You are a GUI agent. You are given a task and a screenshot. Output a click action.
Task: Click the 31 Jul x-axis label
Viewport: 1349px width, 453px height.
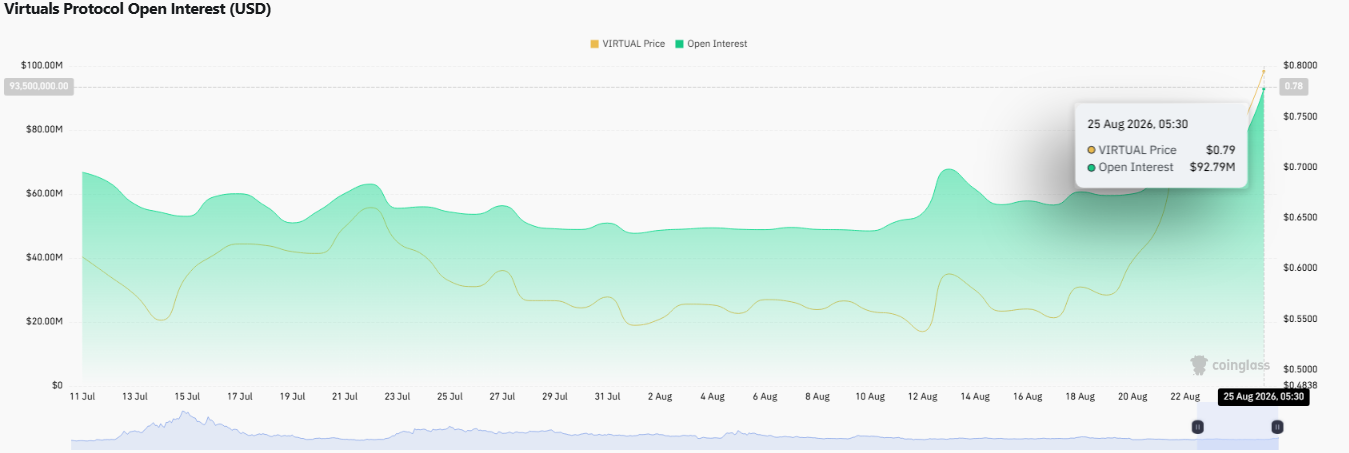tap(607, 397)
